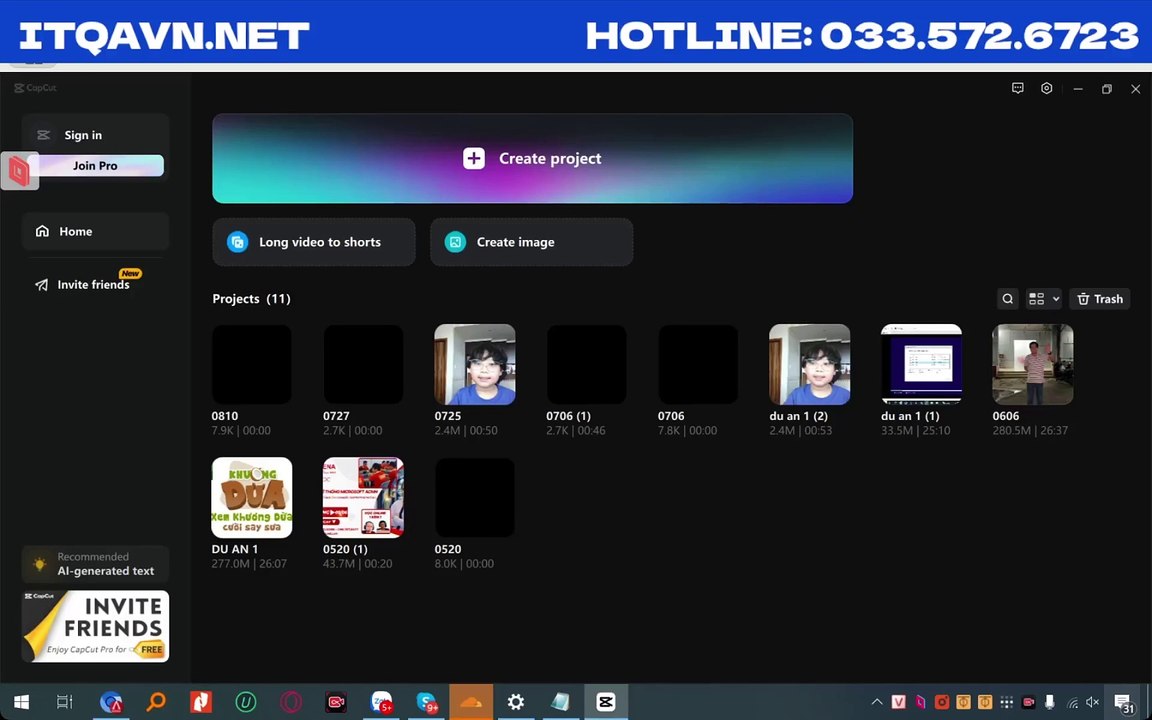Search projects with the magnifier icon
Viewport: 1152px width, 720px height.
[x=1008, y=299]
